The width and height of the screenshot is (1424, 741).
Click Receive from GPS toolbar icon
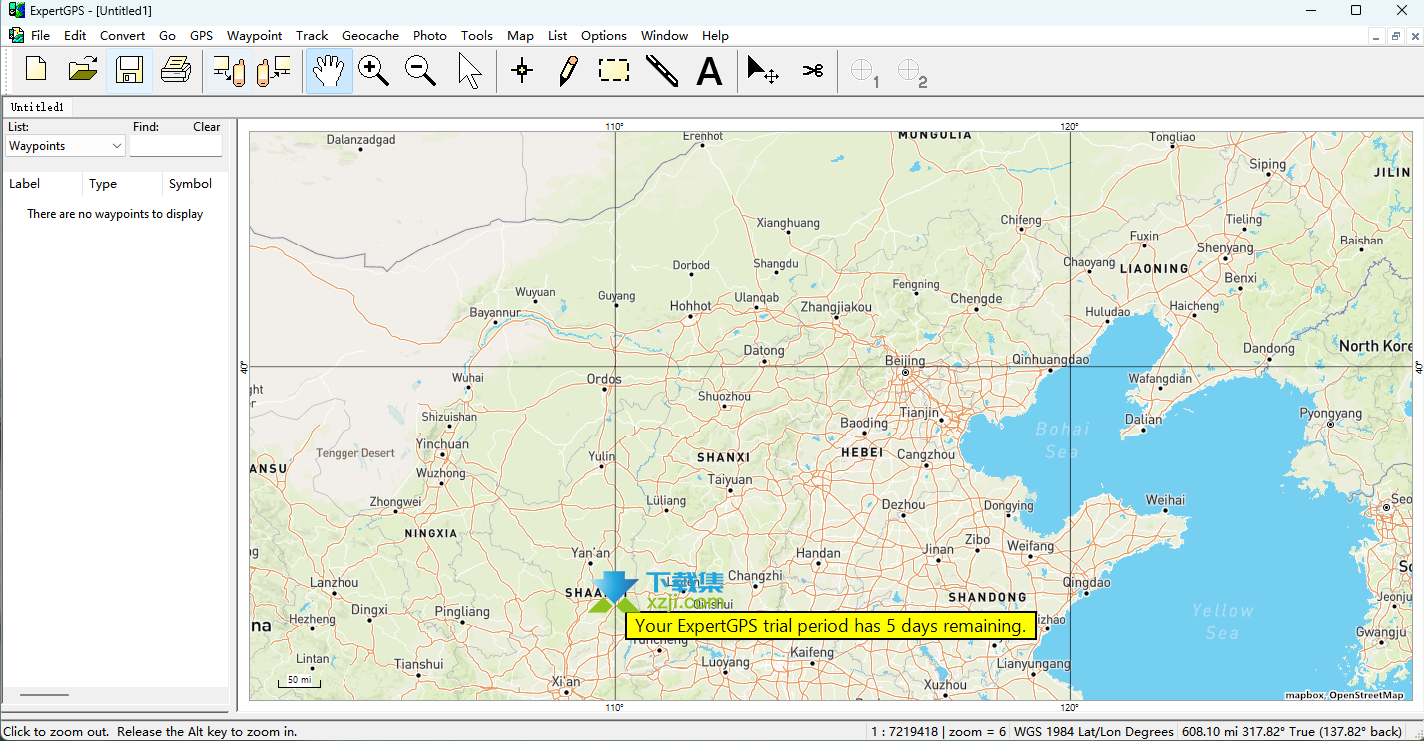point(274,70)
